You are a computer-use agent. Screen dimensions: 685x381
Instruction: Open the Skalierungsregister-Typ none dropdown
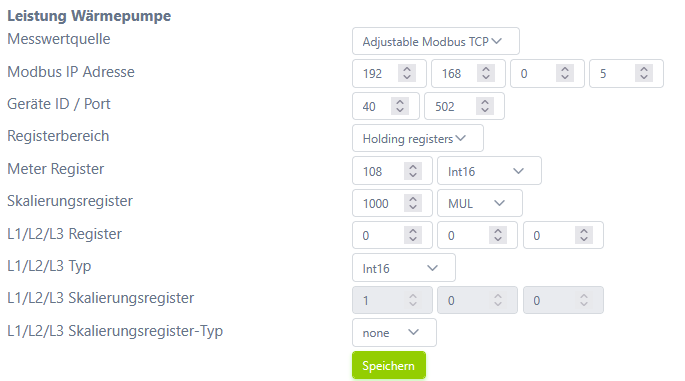394,333
